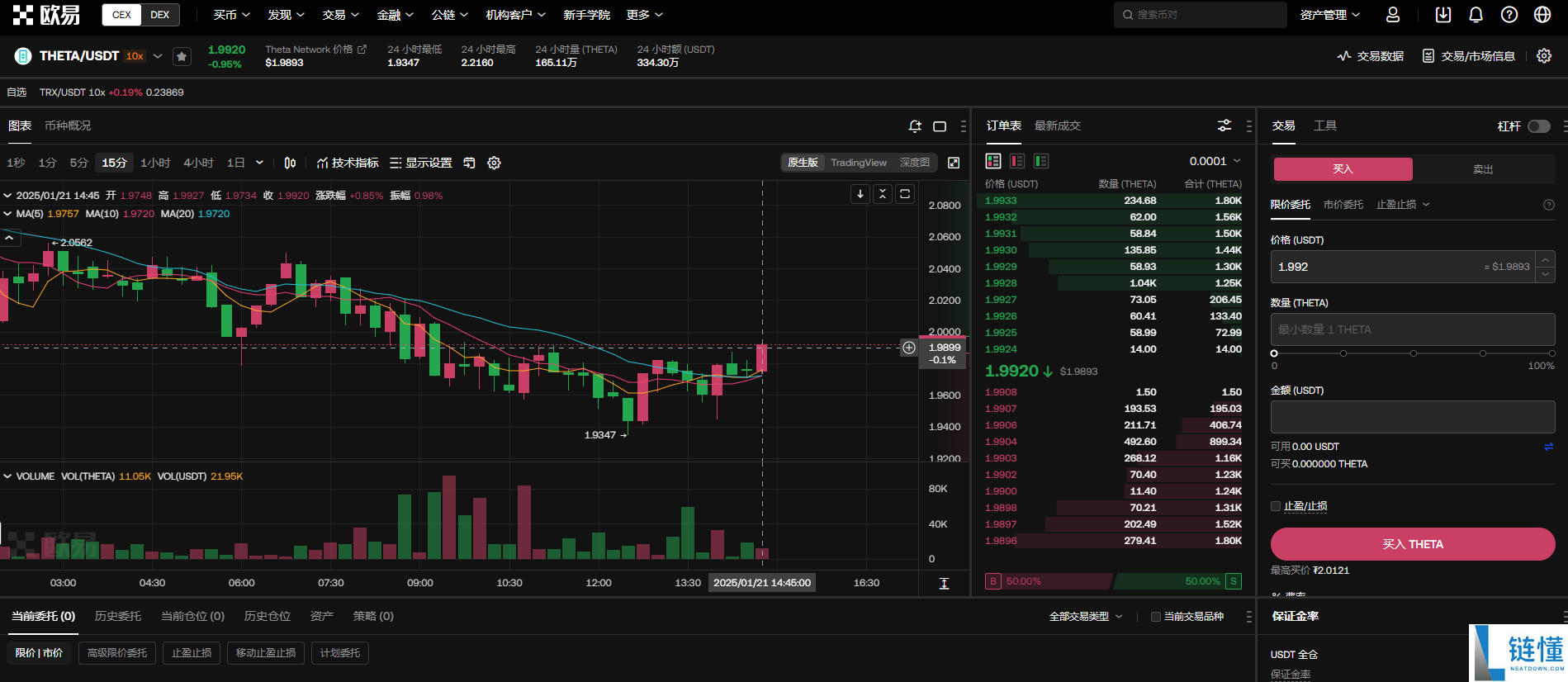Image resolution: width=1568 pixels, height=682 pixels.
Task: Expand the 止盈止损 order type dropdown
Action: click(1402, 205)
